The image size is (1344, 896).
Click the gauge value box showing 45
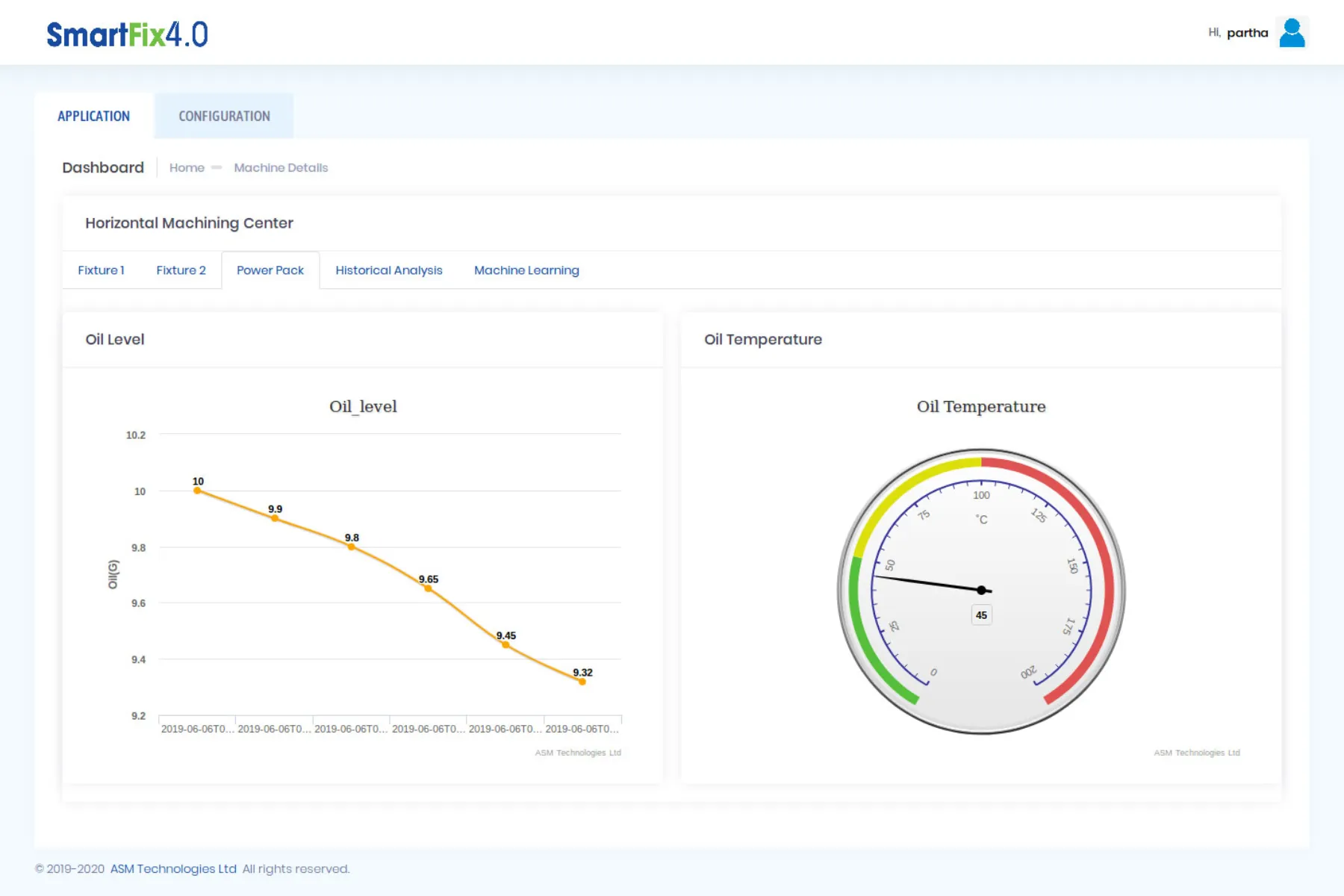[x=981, y=615]
